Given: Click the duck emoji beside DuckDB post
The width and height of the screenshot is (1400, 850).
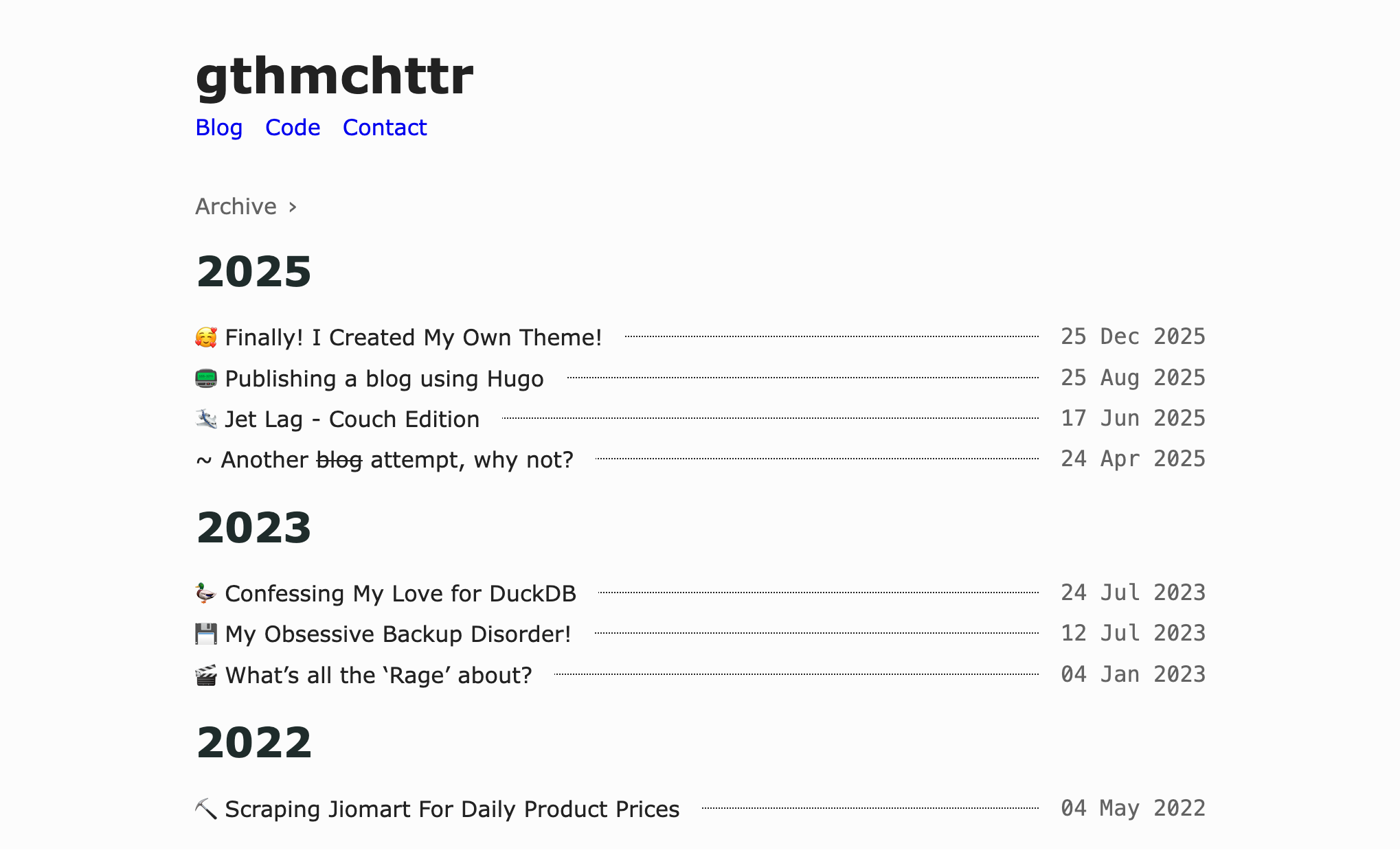Looking at the screenshot, I should [206, 593].
